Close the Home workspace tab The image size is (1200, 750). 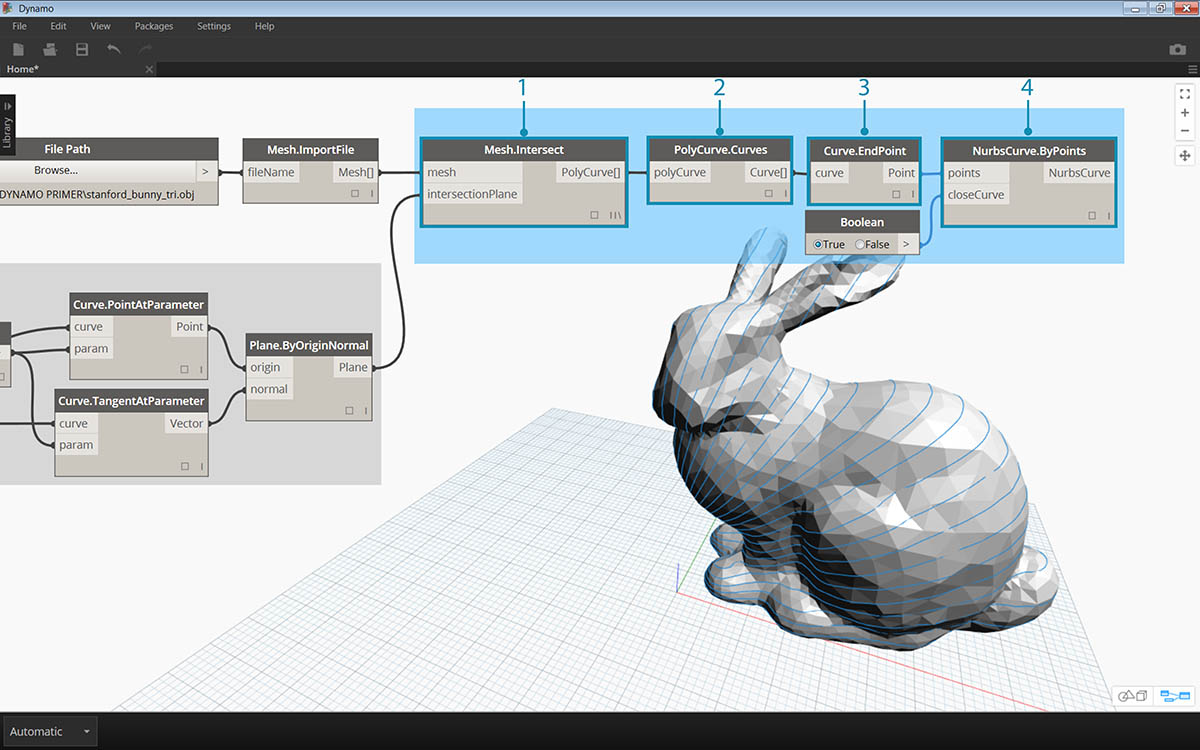(x=149, y=69)
